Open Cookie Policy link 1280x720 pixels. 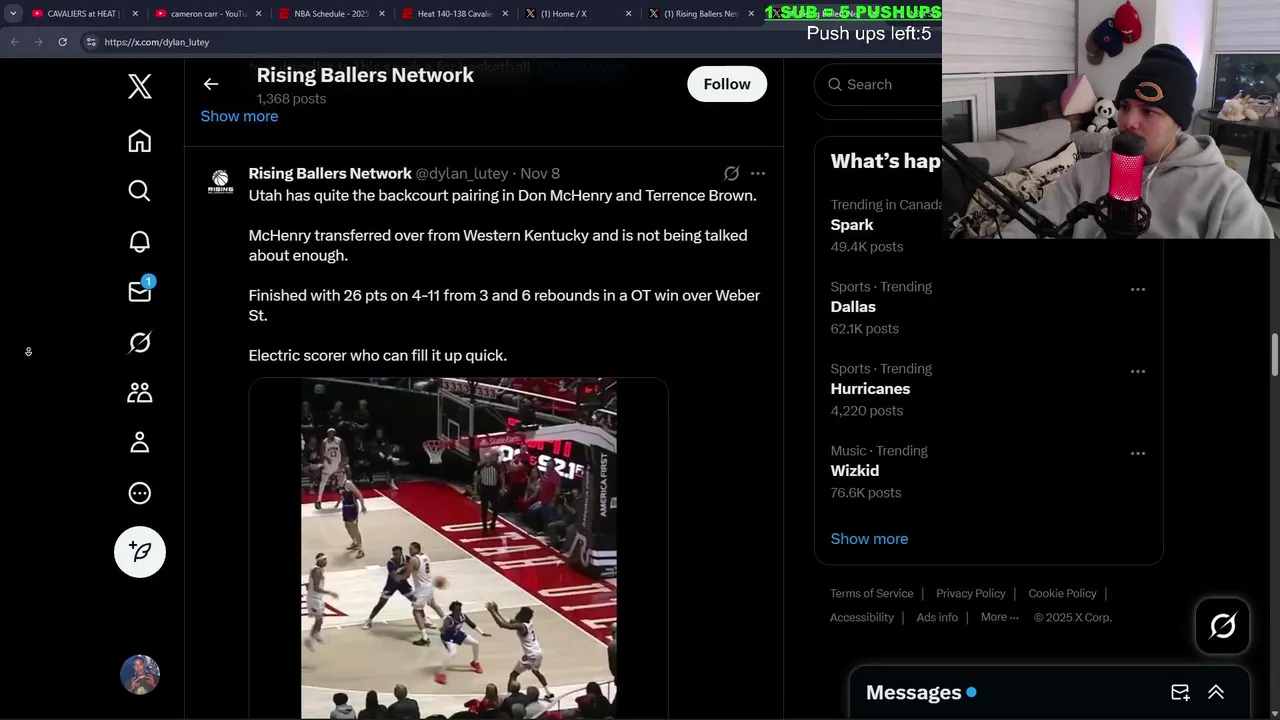point(1062,593)
